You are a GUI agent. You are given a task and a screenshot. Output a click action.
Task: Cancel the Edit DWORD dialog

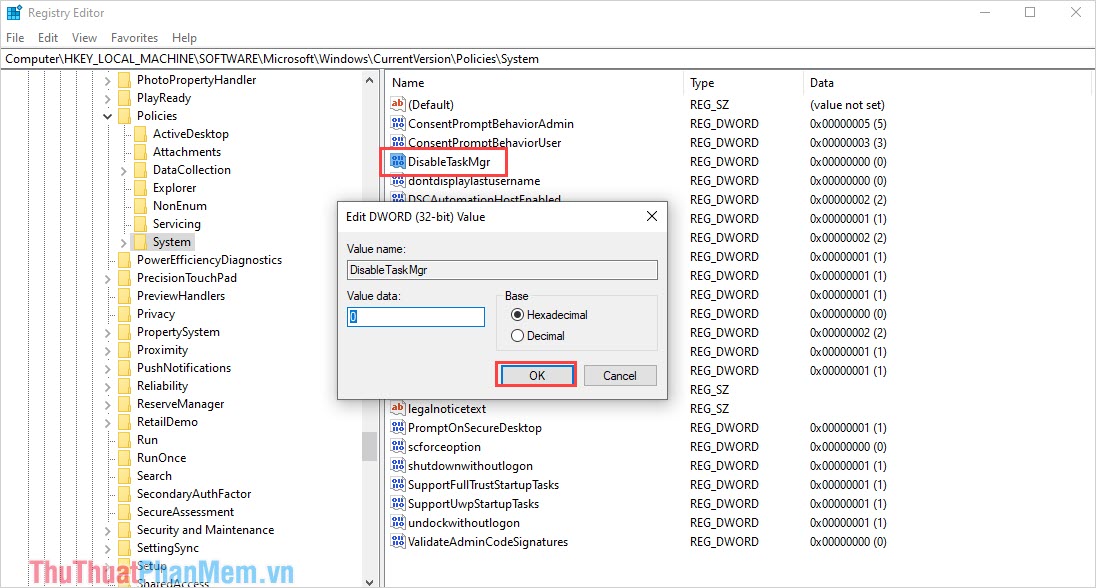[620, 375]
